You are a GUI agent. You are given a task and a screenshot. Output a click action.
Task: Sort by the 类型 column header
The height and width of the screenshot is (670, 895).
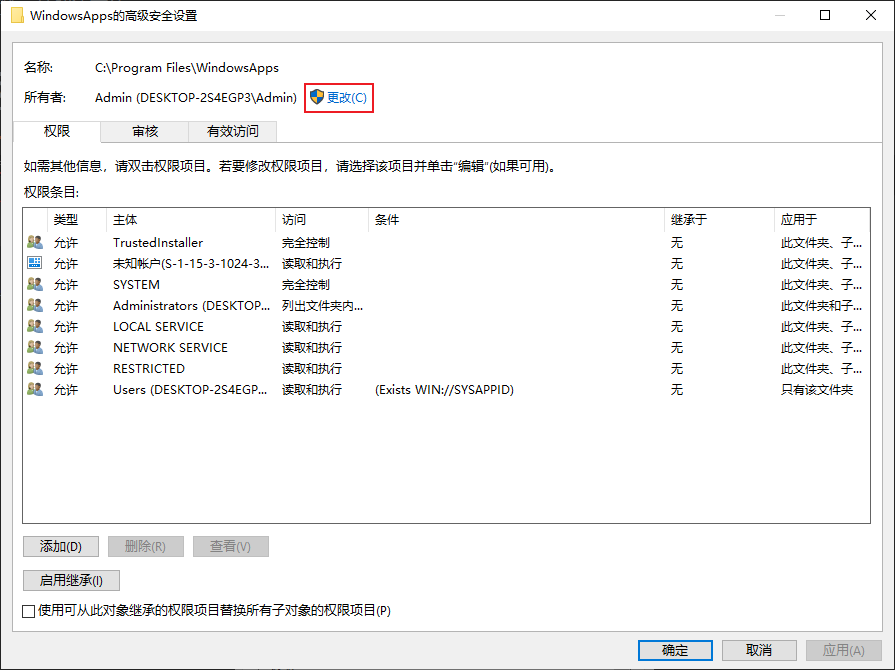click(x=76, y=220)
